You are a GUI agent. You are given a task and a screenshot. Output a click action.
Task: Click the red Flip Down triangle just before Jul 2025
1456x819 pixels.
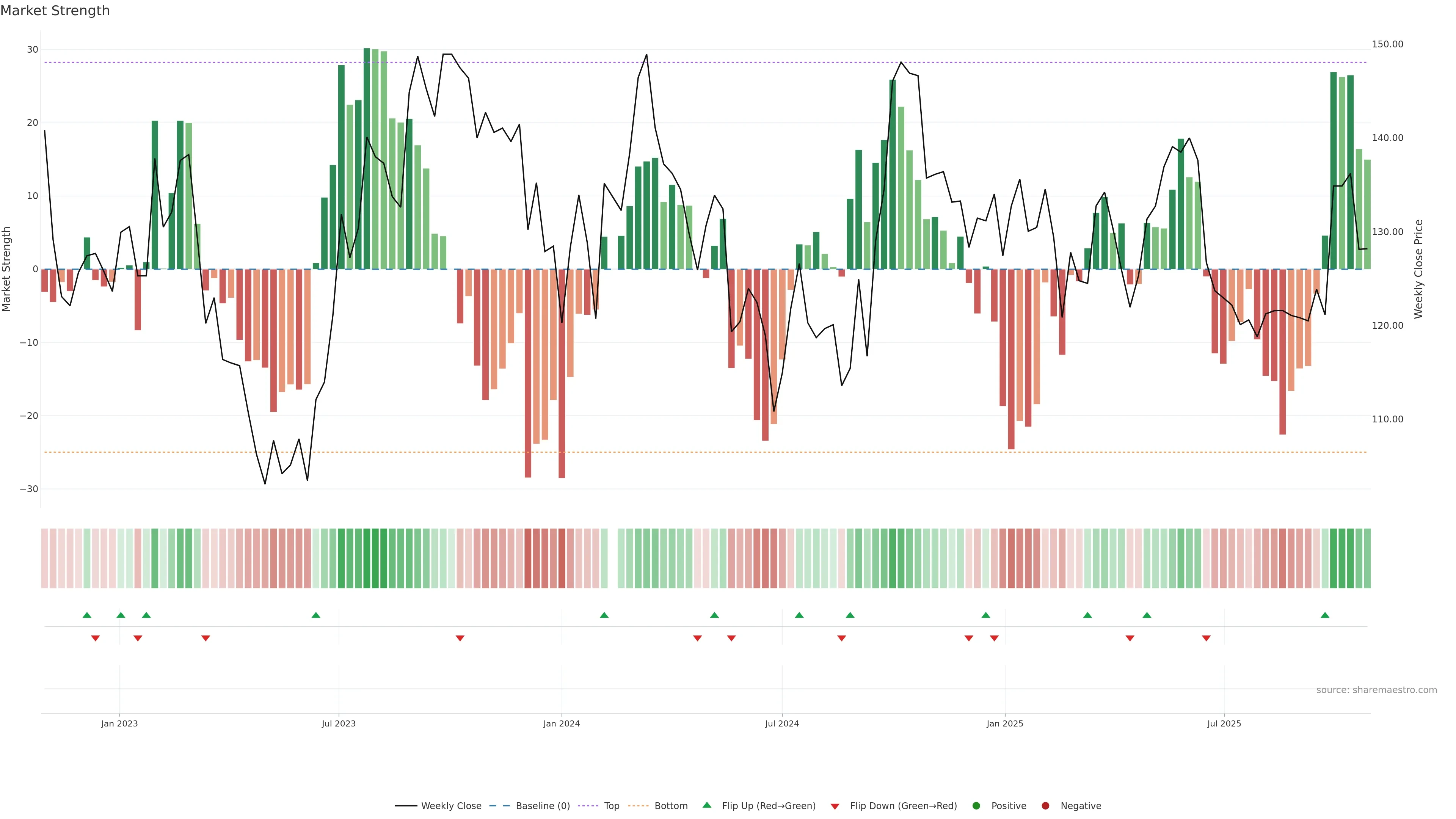coord(1206,638)
